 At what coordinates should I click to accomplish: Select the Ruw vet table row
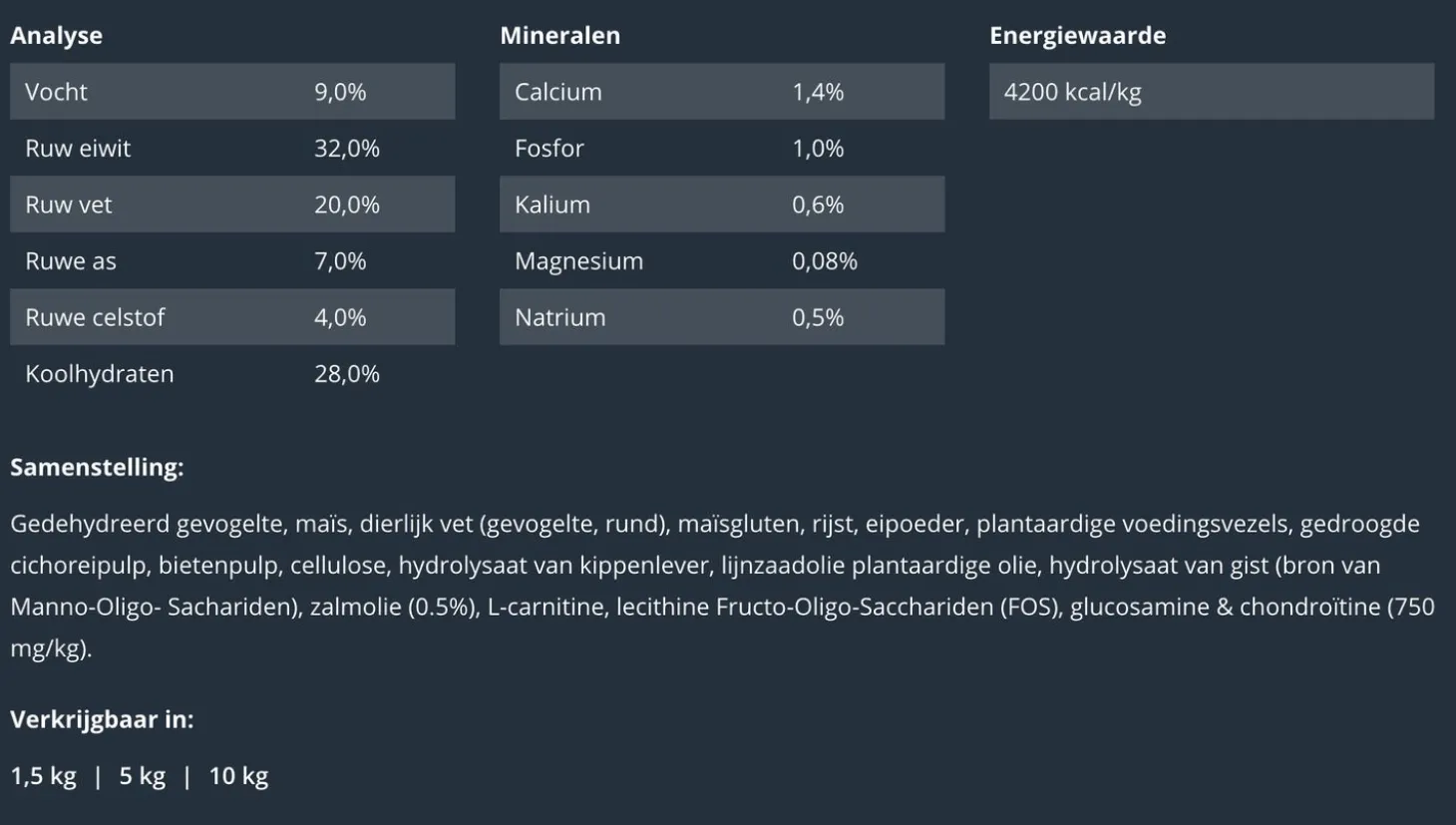[x=232, y=205]
